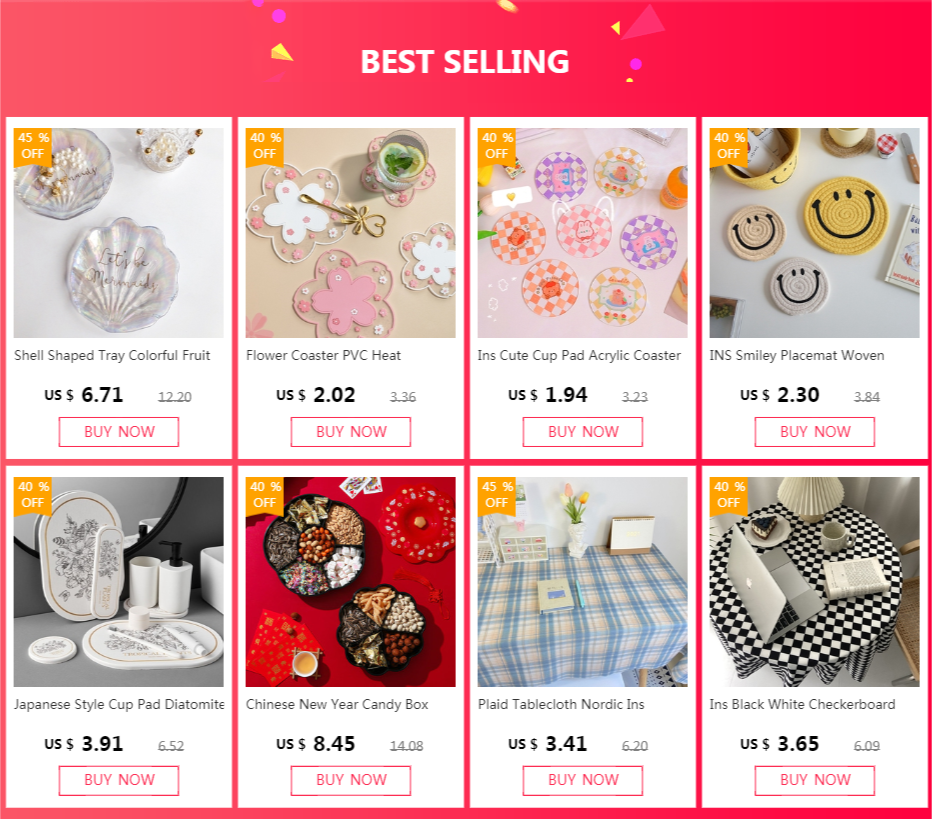Buy the Shell Shaped Tray now
Image resolution: width=932 pixels, height=819 pixels.
pyautogui.click(x=119, y=431)
